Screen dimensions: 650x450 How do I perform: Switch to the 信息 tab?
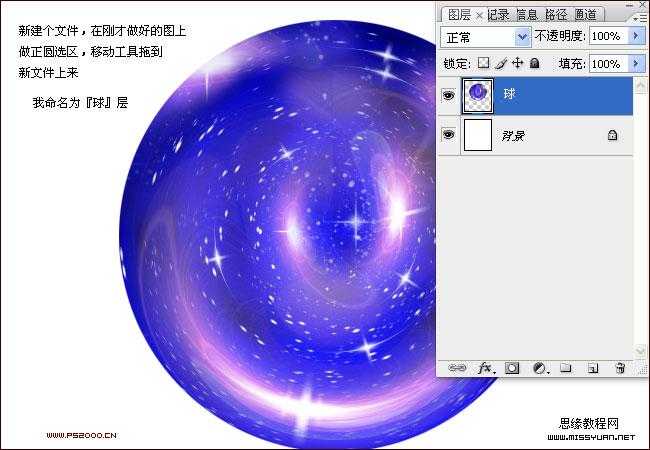click(527, 15)
